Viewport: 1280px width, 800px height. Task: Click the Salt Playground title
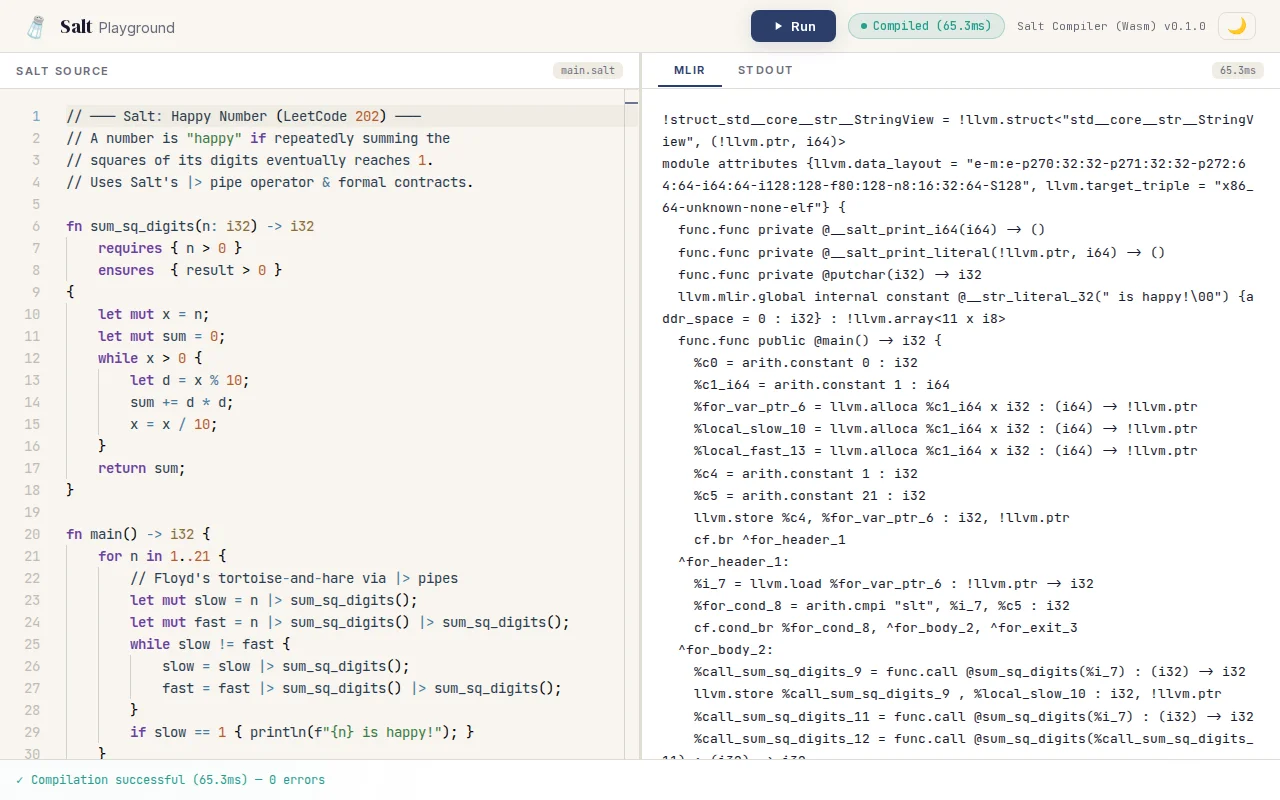(117, 27)
